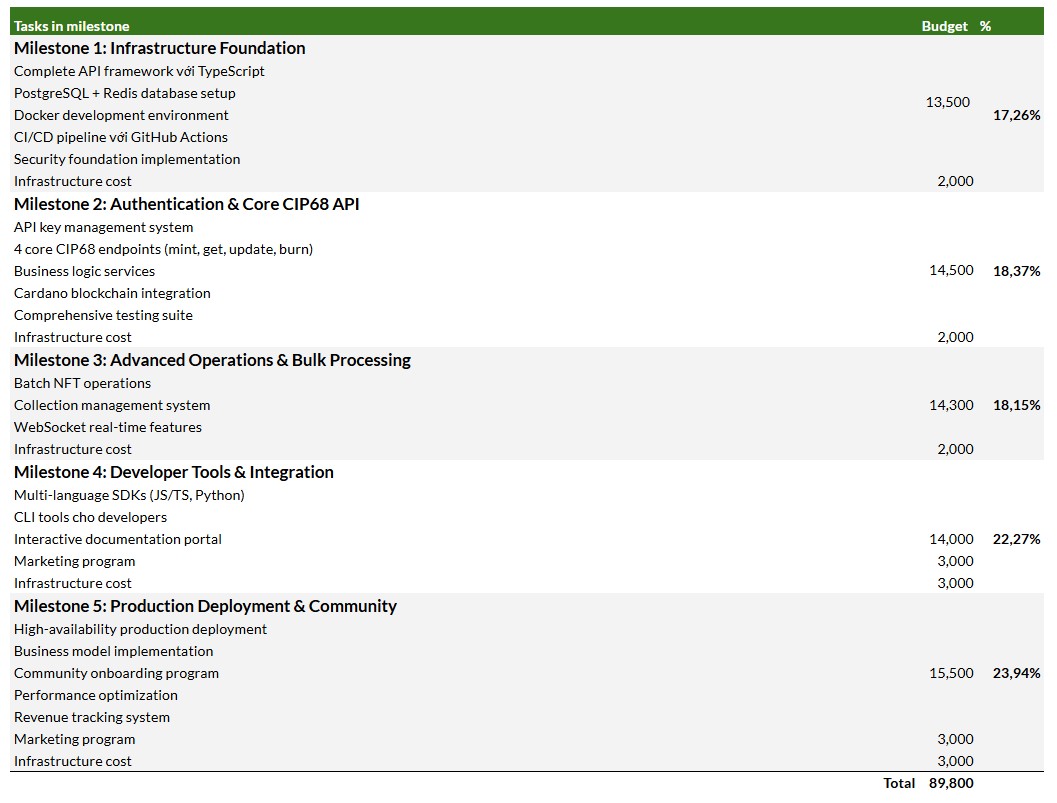Image resolution: width=1057 pixels, height=803 pixels.
Task: Click the 14,500 budget value
Action: point(951,270)
